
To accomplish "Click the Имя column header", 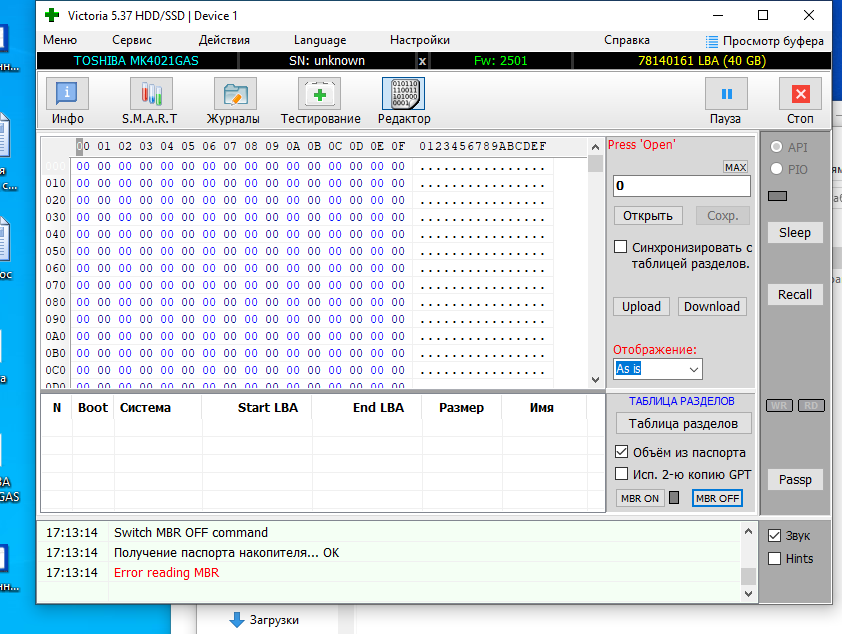I will pos(544,408).
